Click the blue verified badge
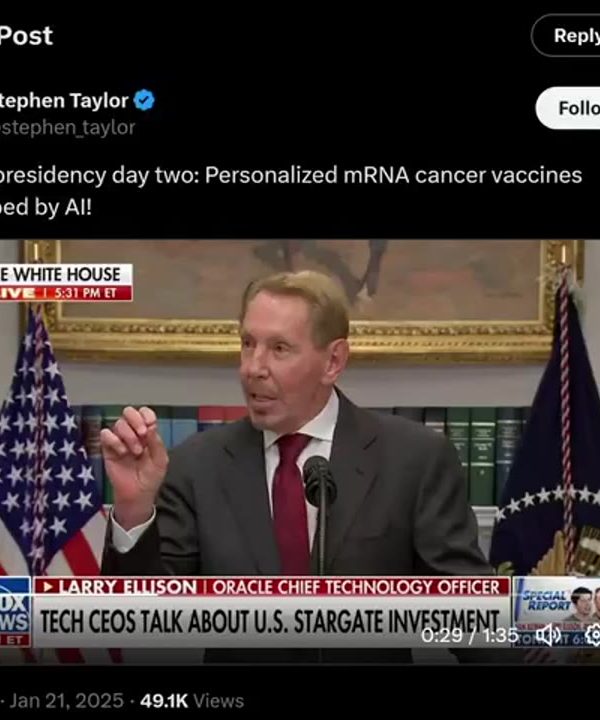Screen dimensions: 600x720 tap(144, 100)
